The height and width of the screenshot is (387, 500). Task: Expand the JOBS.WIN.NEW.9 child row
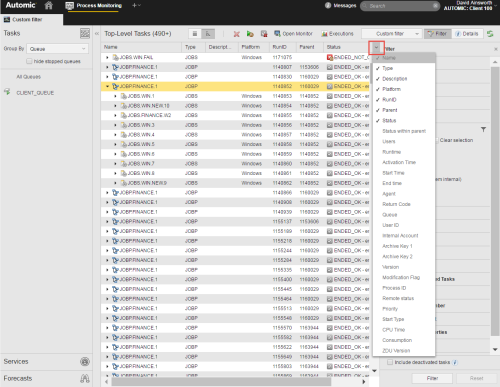coord(115,183)
